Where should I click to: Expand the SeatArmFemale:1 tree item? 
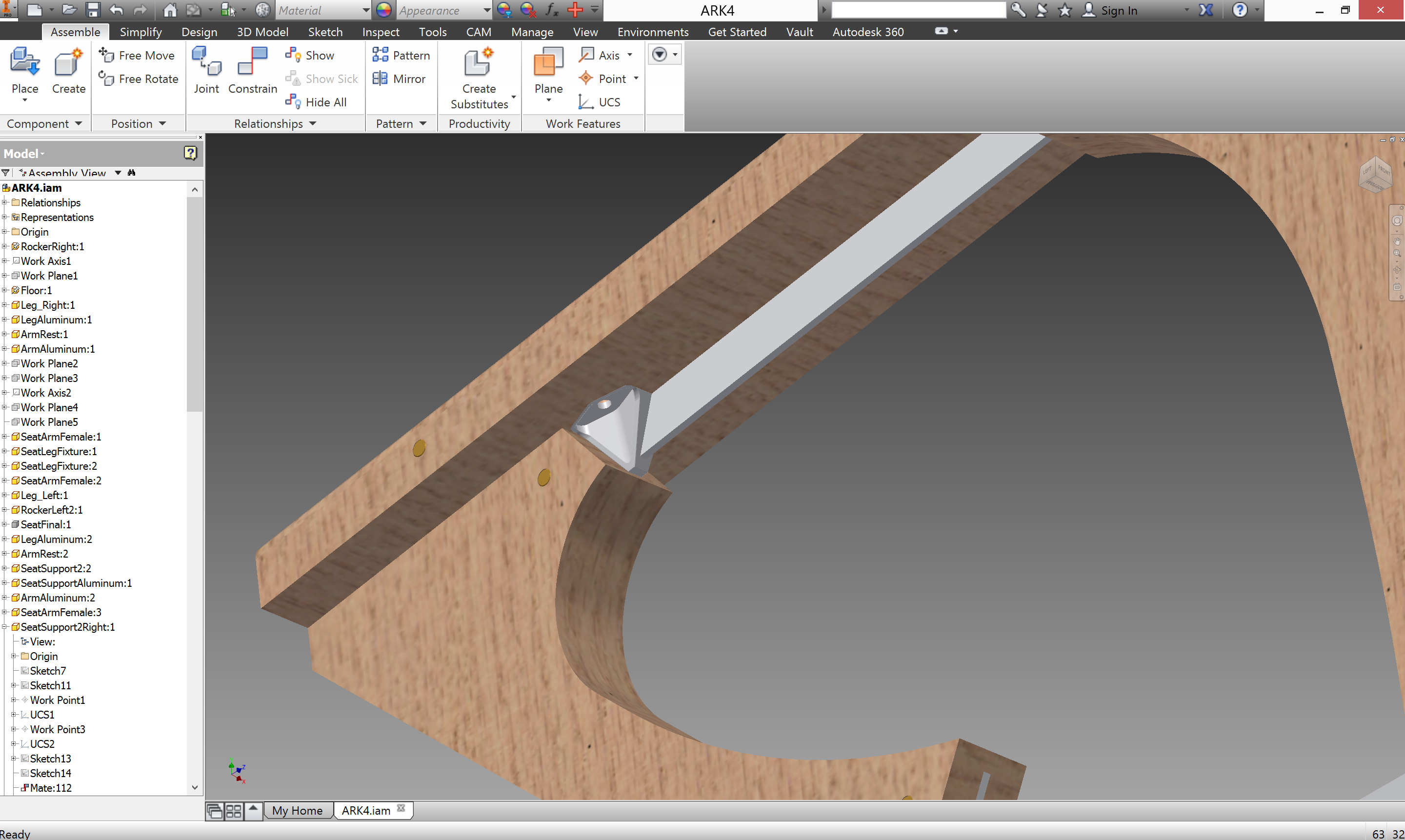tap(8, 437)
